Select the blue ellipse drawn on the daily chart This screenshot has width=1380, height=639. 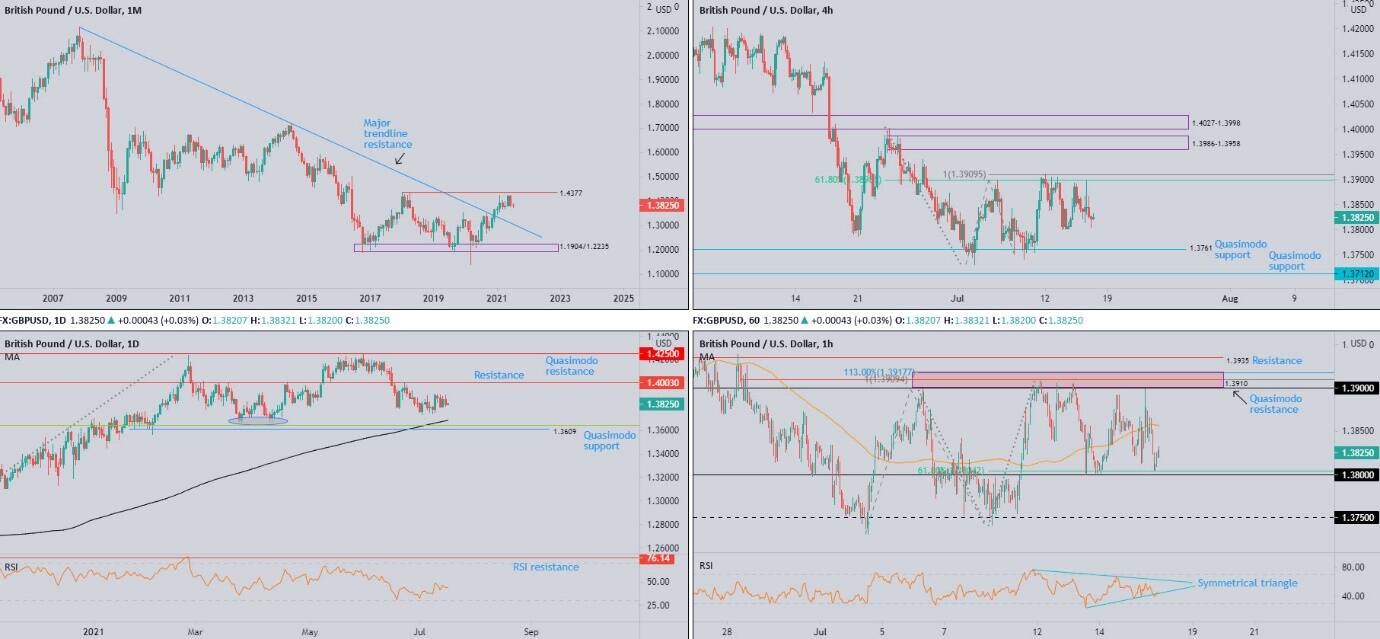(258, 420)
